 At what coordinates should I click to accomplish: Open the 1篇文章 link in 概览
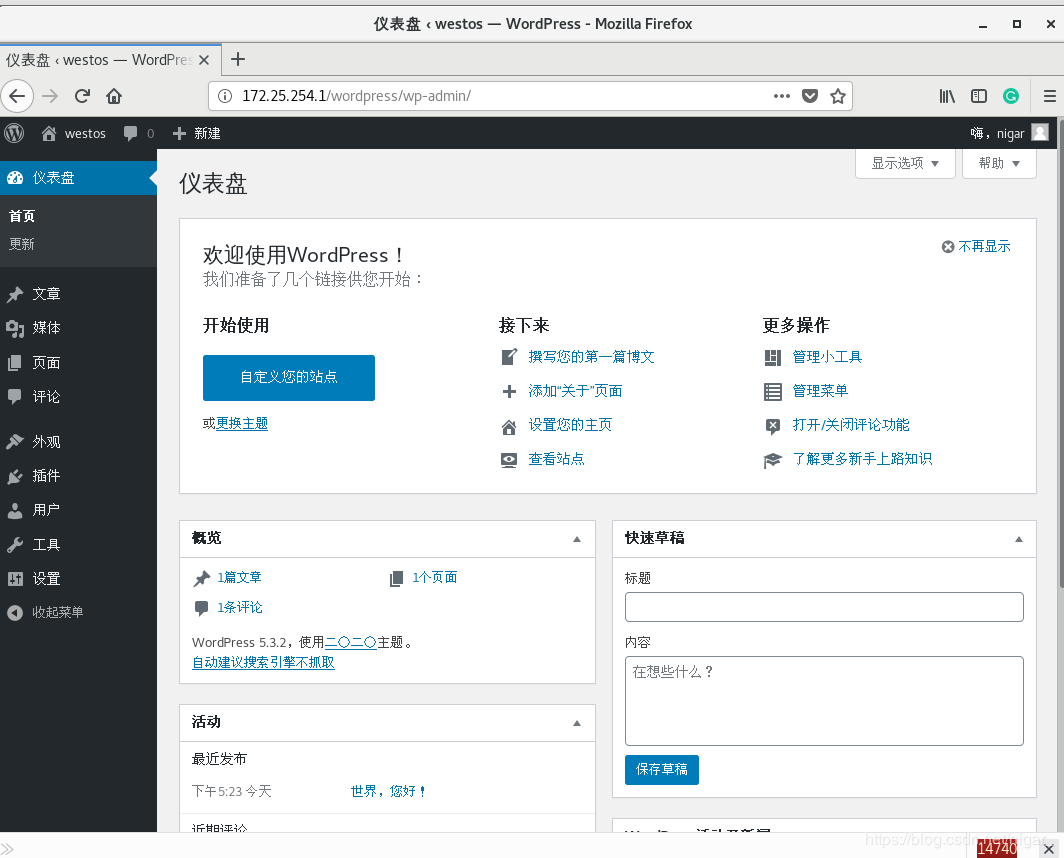[x=239, y=577]
